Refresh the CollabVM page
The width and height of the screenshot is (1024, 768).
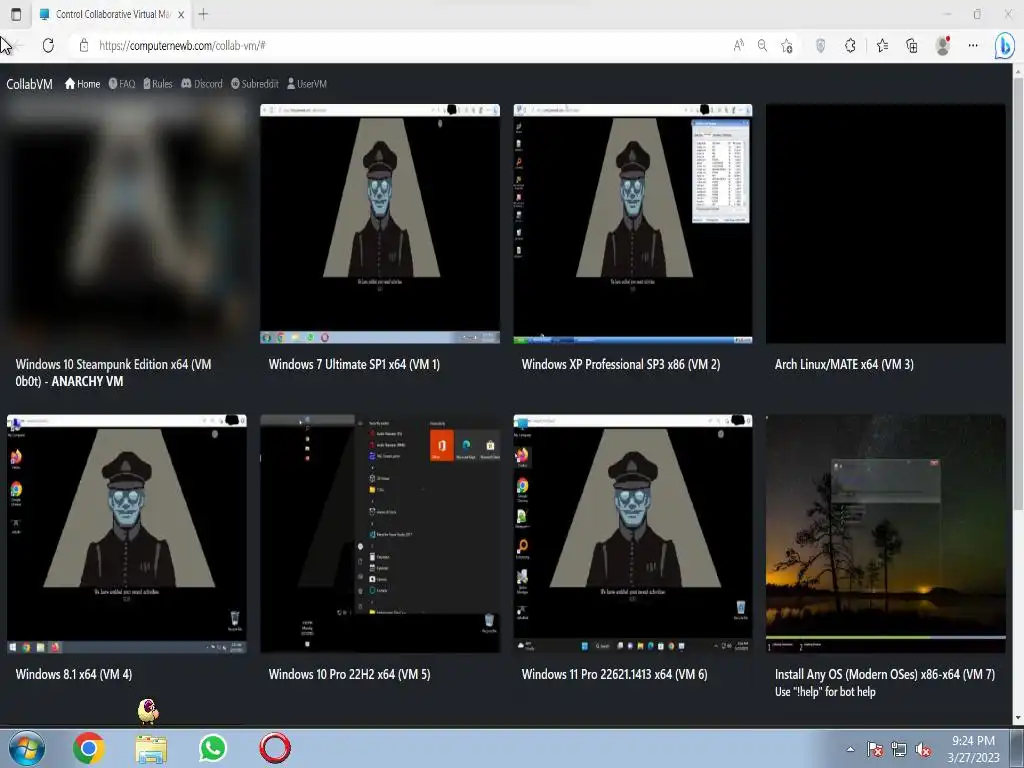(48, 45)
